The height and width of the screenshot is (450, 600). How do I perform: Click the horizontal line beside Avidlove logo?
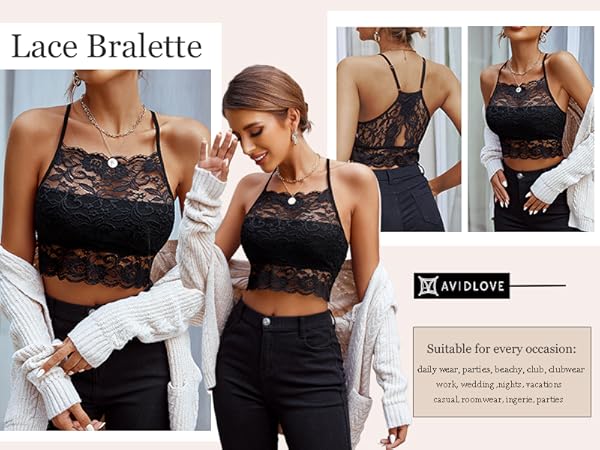538,285
